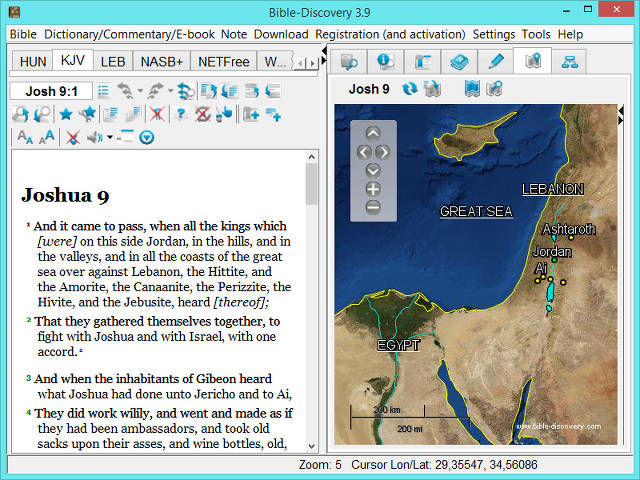640x480 pixels.
Task: Click the map search magnifier icon
Action: (x=494, y=89)
